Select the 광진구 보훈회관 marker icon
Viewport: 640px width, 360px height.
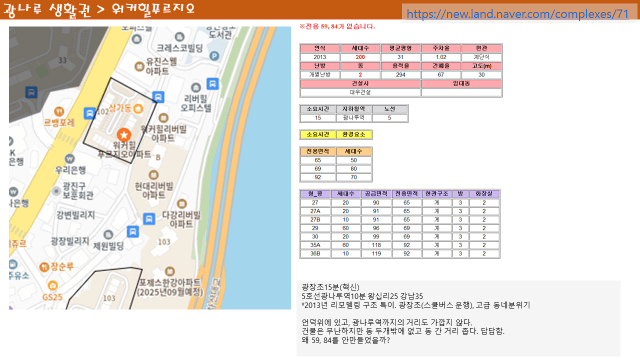point(56,191)
